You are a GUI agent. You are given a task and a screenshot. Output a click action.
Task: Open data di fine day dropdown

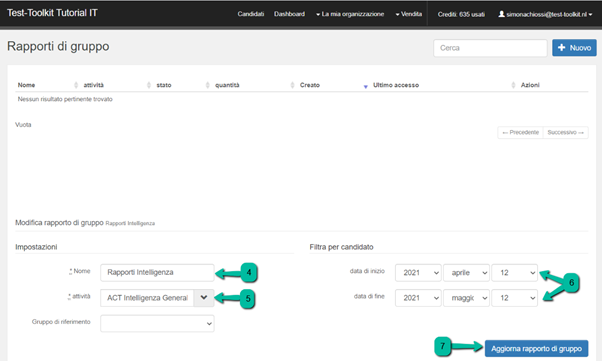point(514,298)
